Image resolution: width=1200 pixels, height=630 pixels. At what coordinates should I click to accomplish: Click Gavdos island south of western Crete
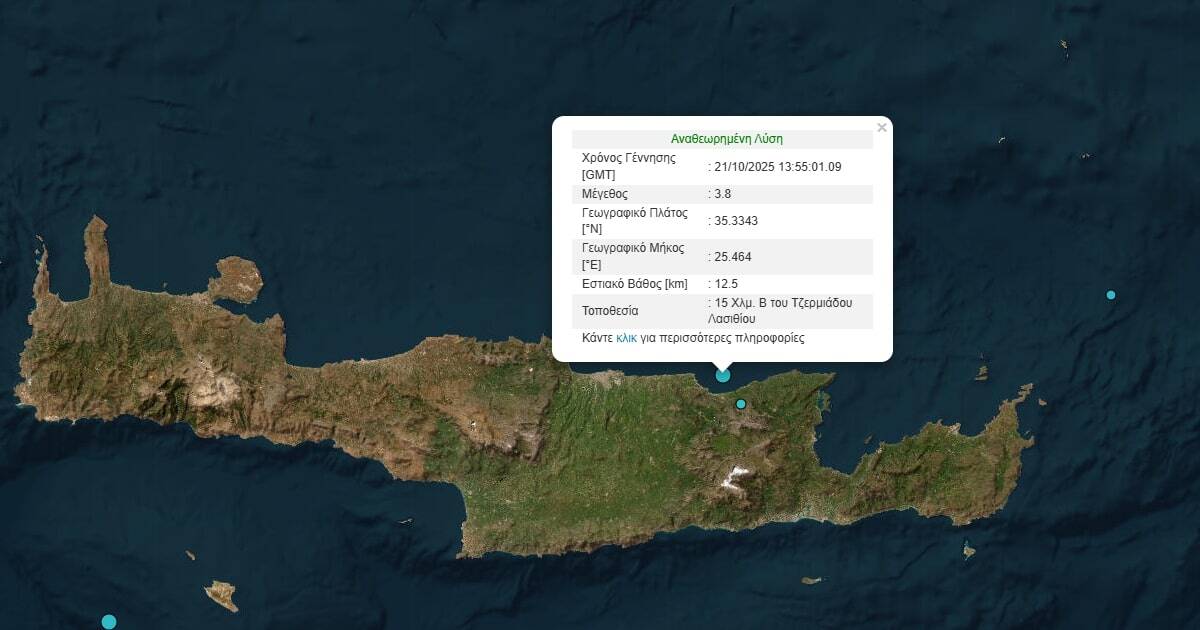point(222,595)
